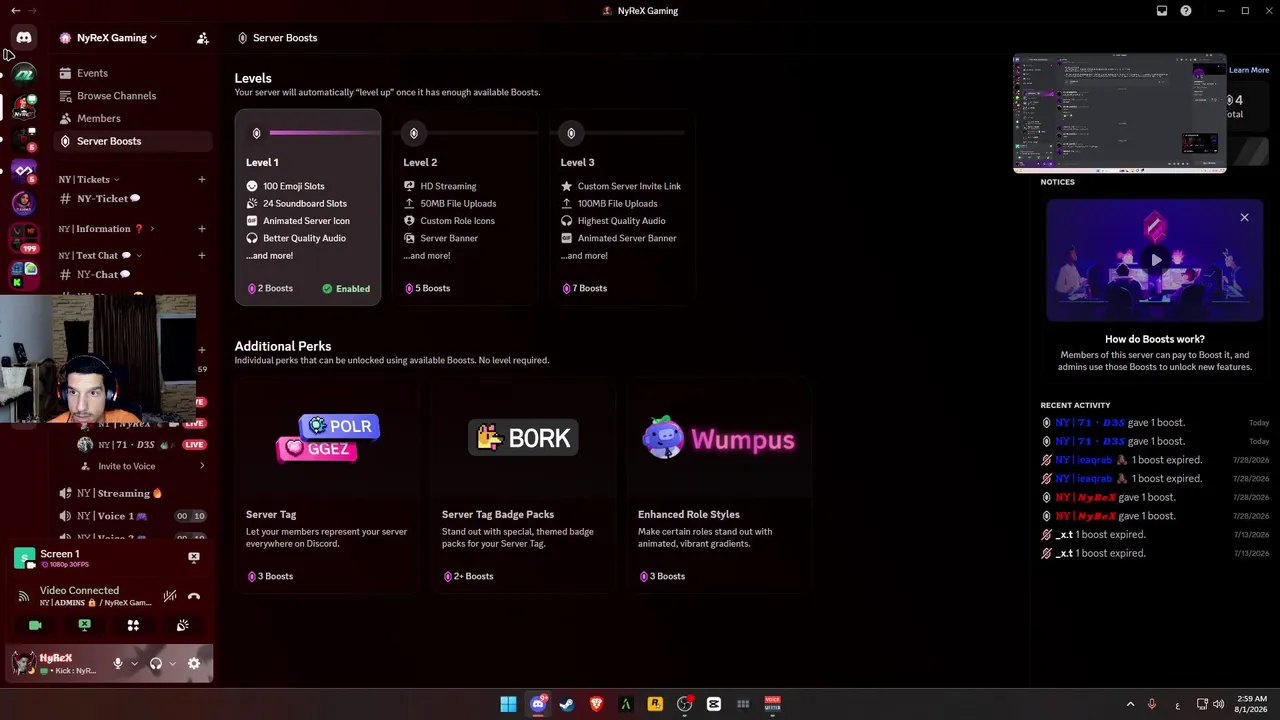Select the Level 2 perks card
The height and width of the screenshot is (720, 1280).
(465, 207)
